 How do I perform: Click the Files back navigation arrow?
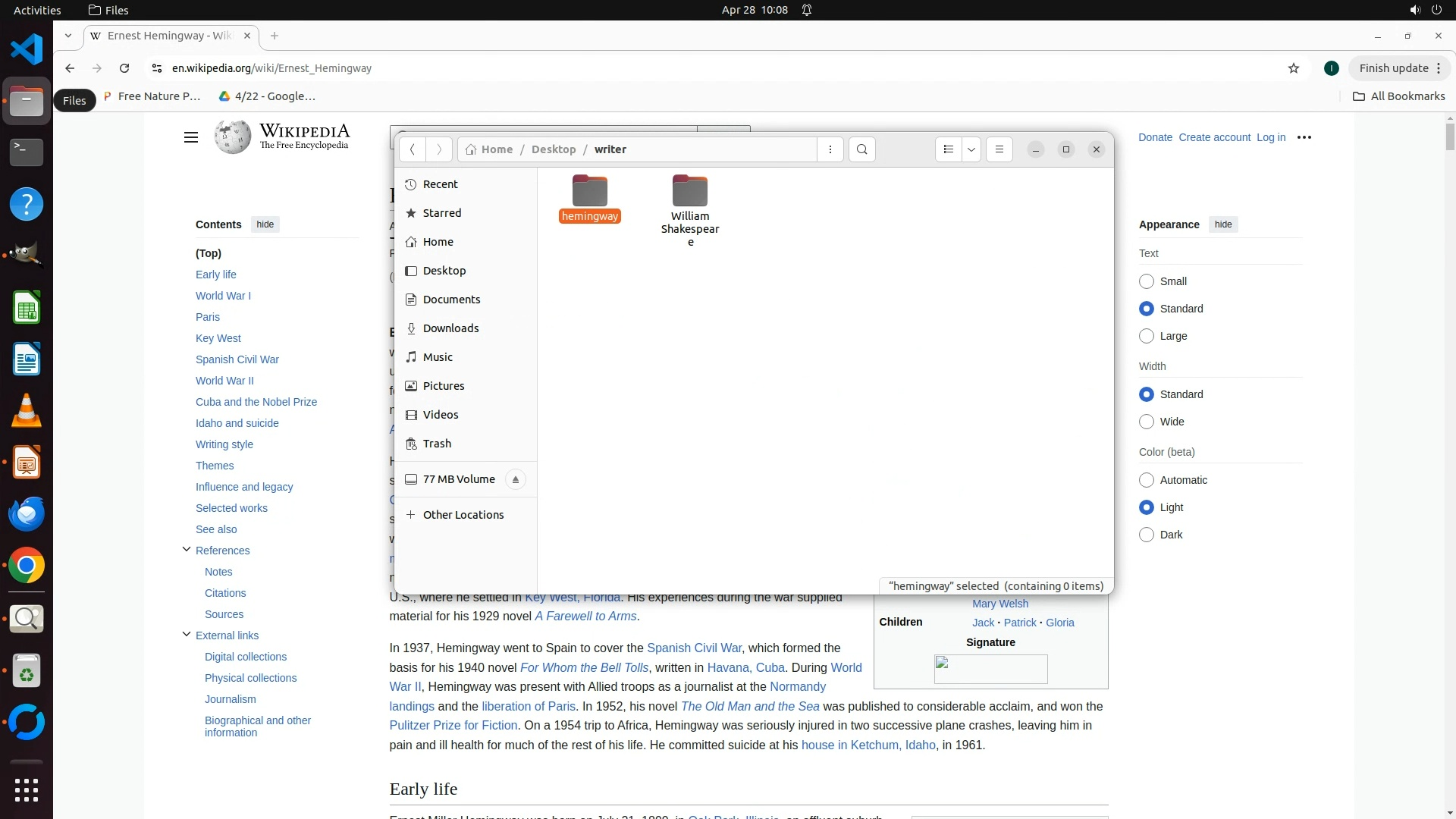click(x=412, y=149)
